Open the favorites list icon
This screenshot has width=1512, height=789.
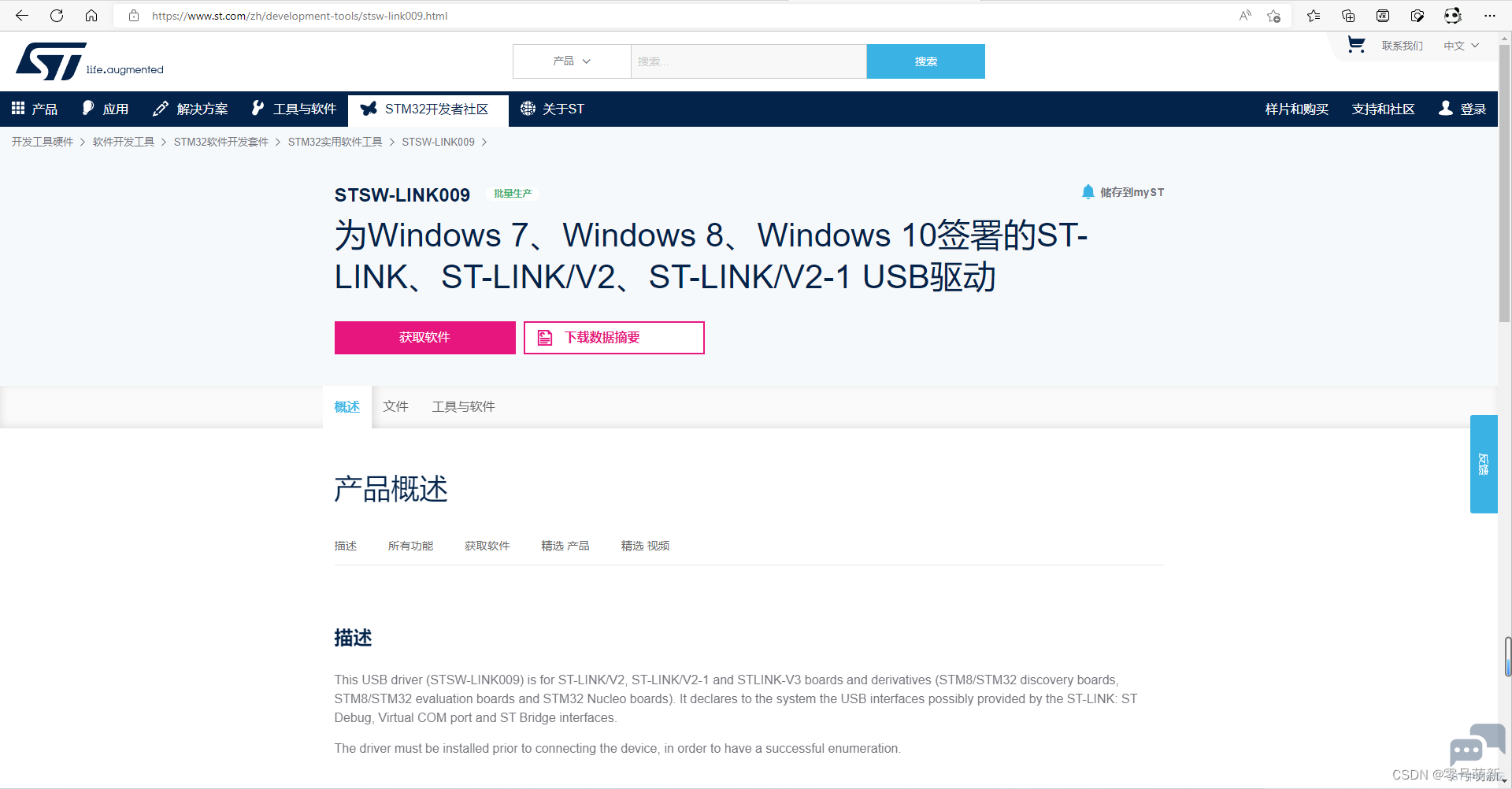point(1314,16)
